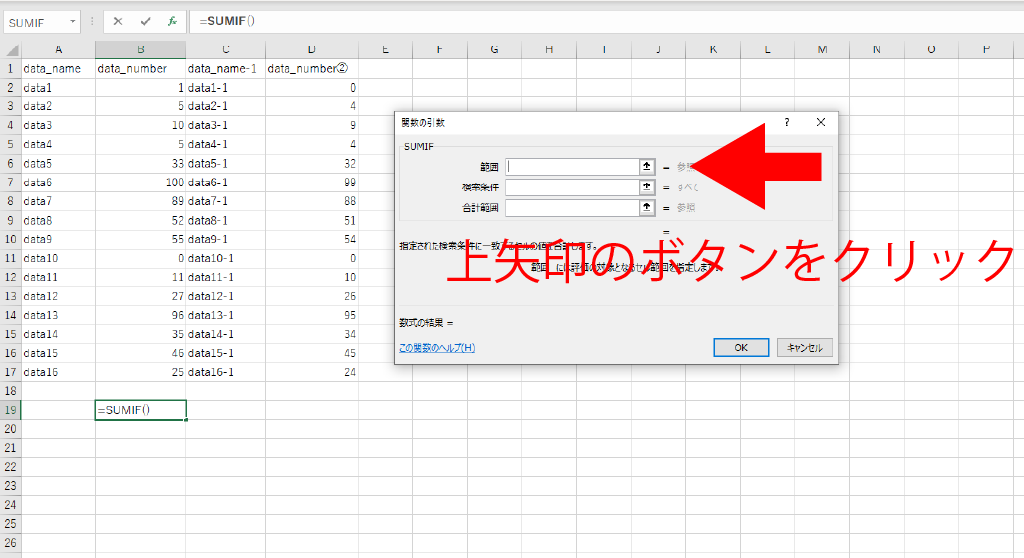Click inside the 検索条件 input field
The width and height of the screenshot is (1024, 558).
tap(572, 187)
